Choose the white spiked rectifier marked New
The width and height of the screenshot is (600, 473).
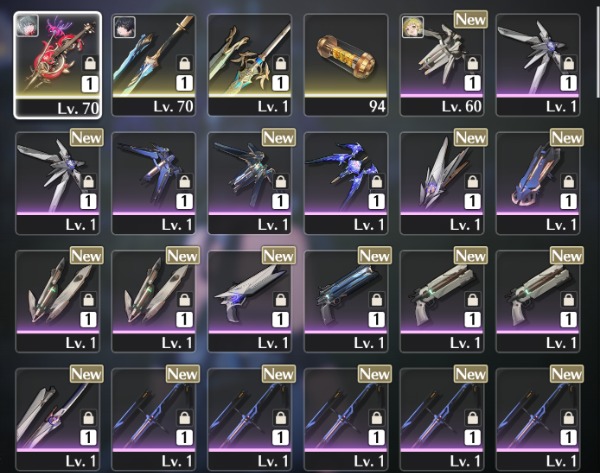click(442, 183)
